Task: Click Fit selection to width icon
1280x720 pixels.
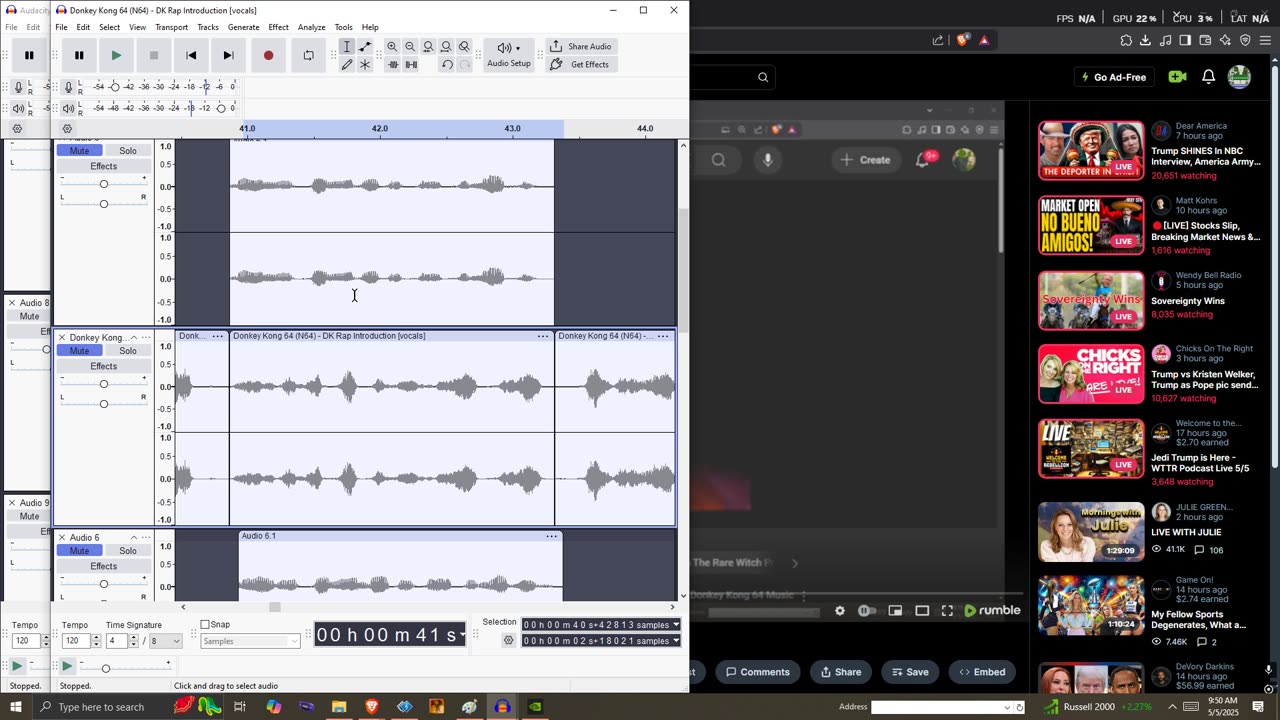Action: 428,47
